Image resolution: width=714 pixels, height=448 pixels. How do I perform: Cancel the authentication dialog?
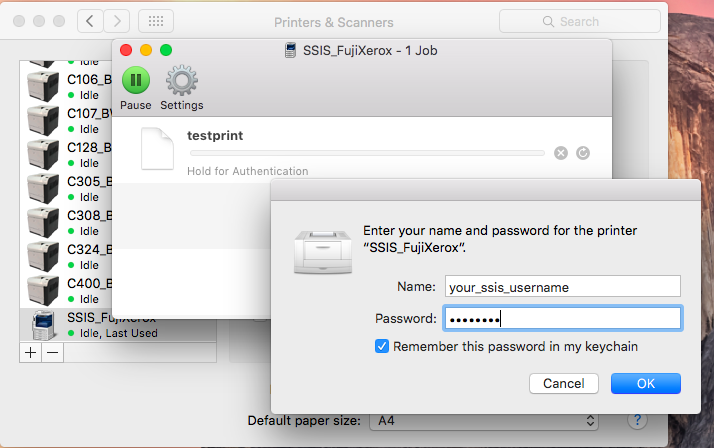[563, 383]
